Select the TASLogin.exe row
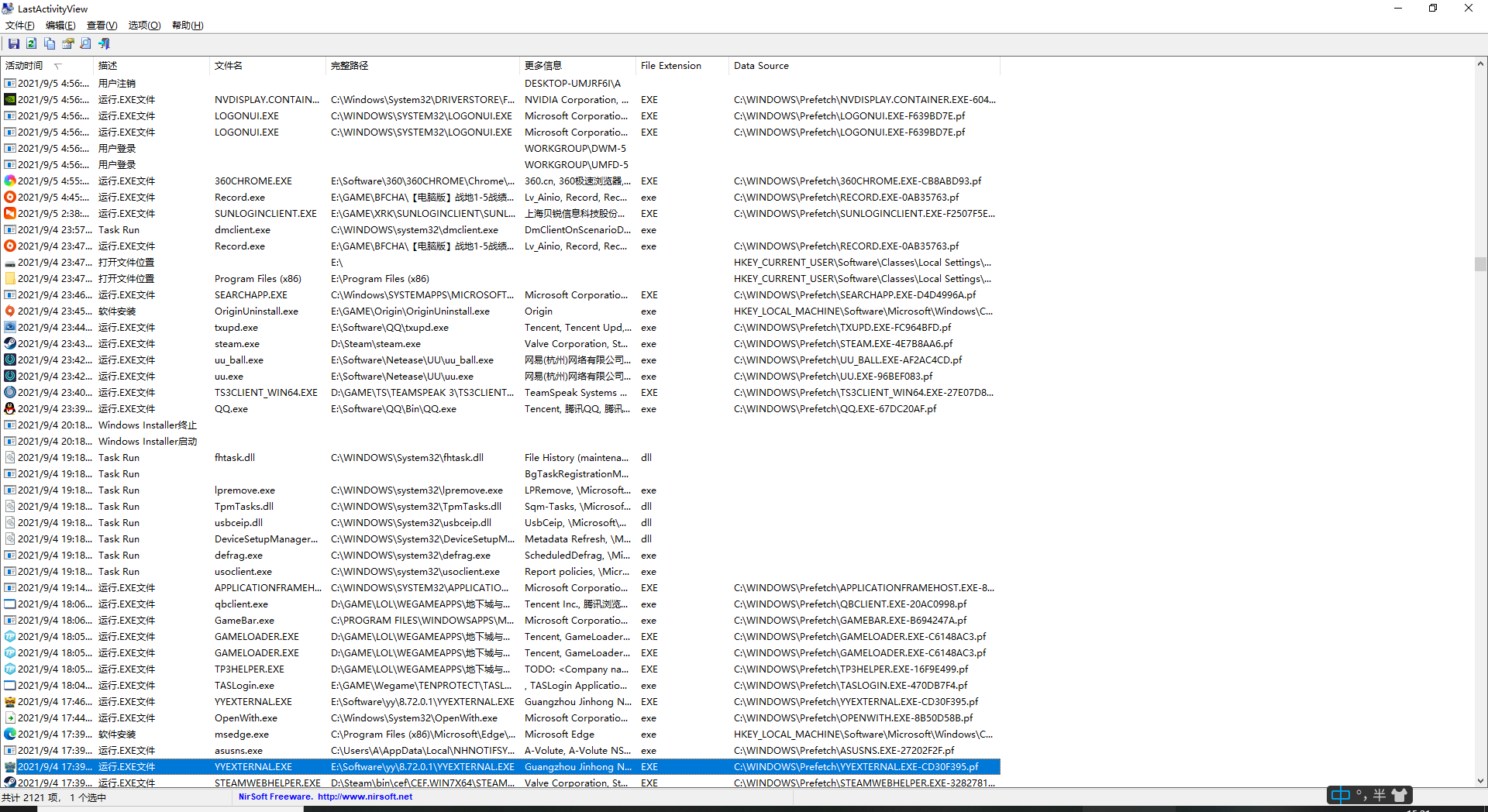 pyautogui.click(x=501, y=686)
